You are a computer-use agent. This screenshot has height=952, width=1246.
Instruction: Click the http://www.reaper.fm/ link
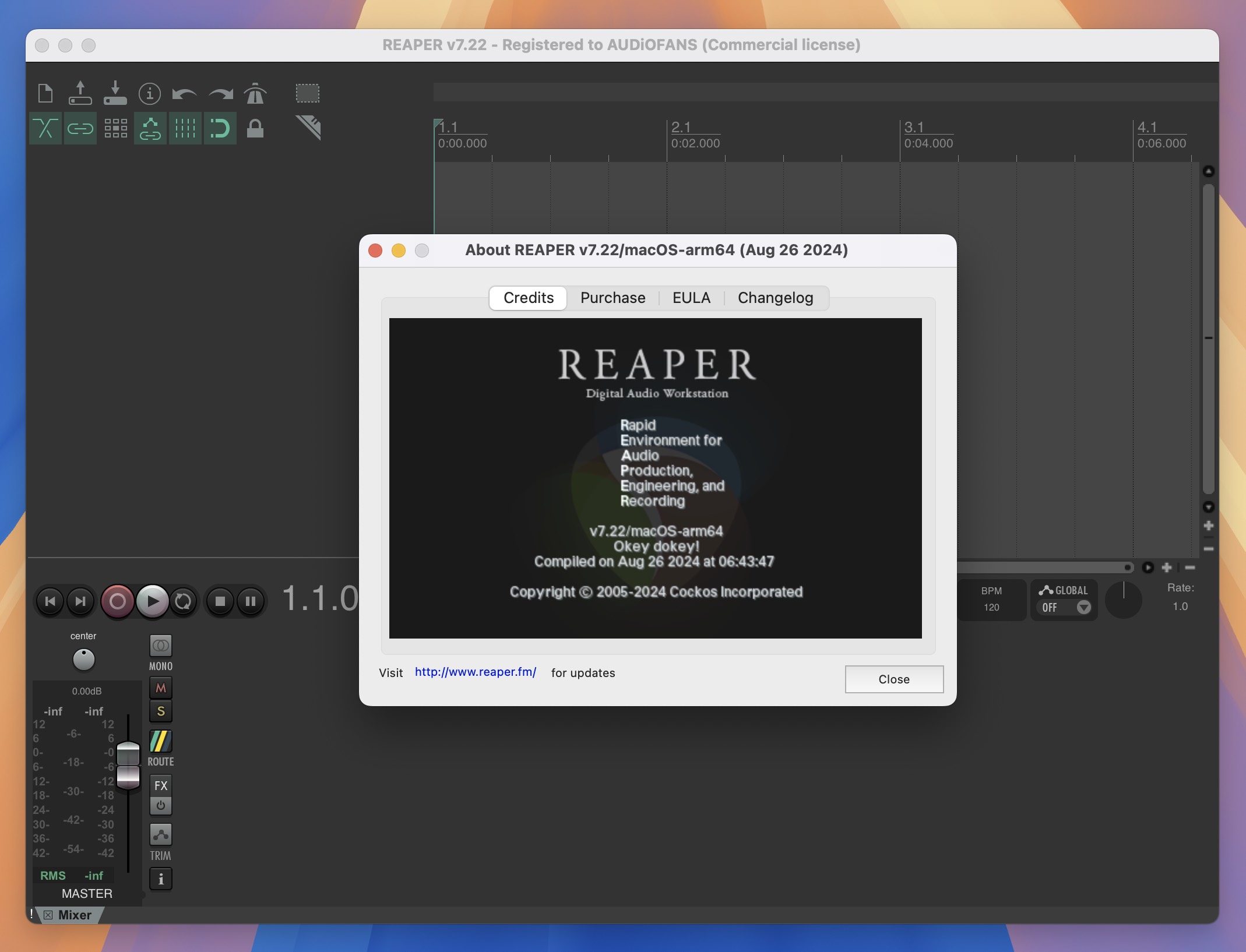[475, 672]
